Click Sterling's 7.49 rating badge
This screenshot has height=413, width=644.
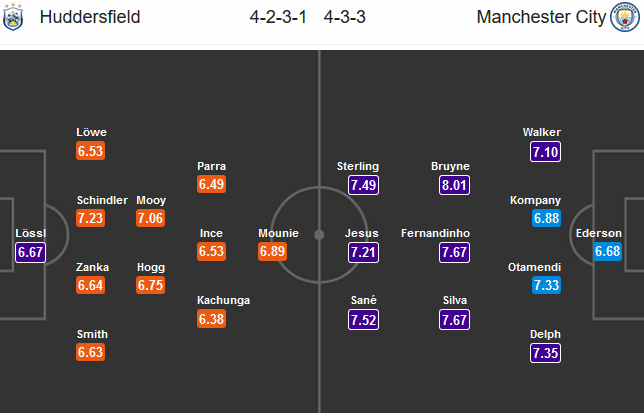coord(364,185)
